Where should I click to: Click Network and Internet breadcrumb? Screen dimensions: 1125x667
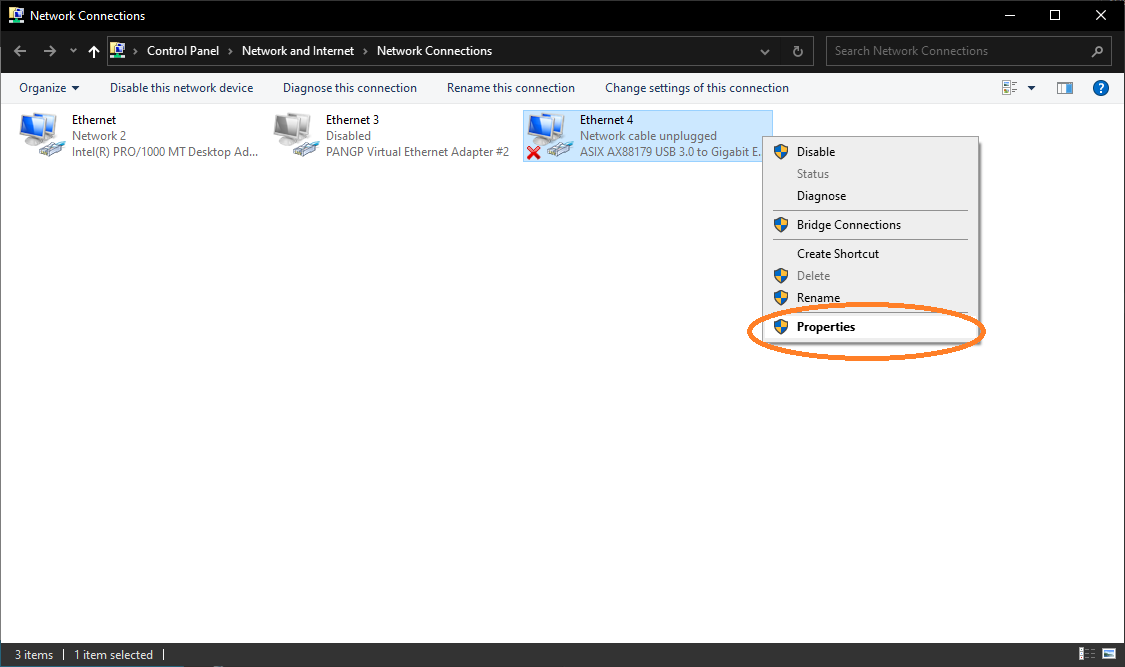coord(298,51)
